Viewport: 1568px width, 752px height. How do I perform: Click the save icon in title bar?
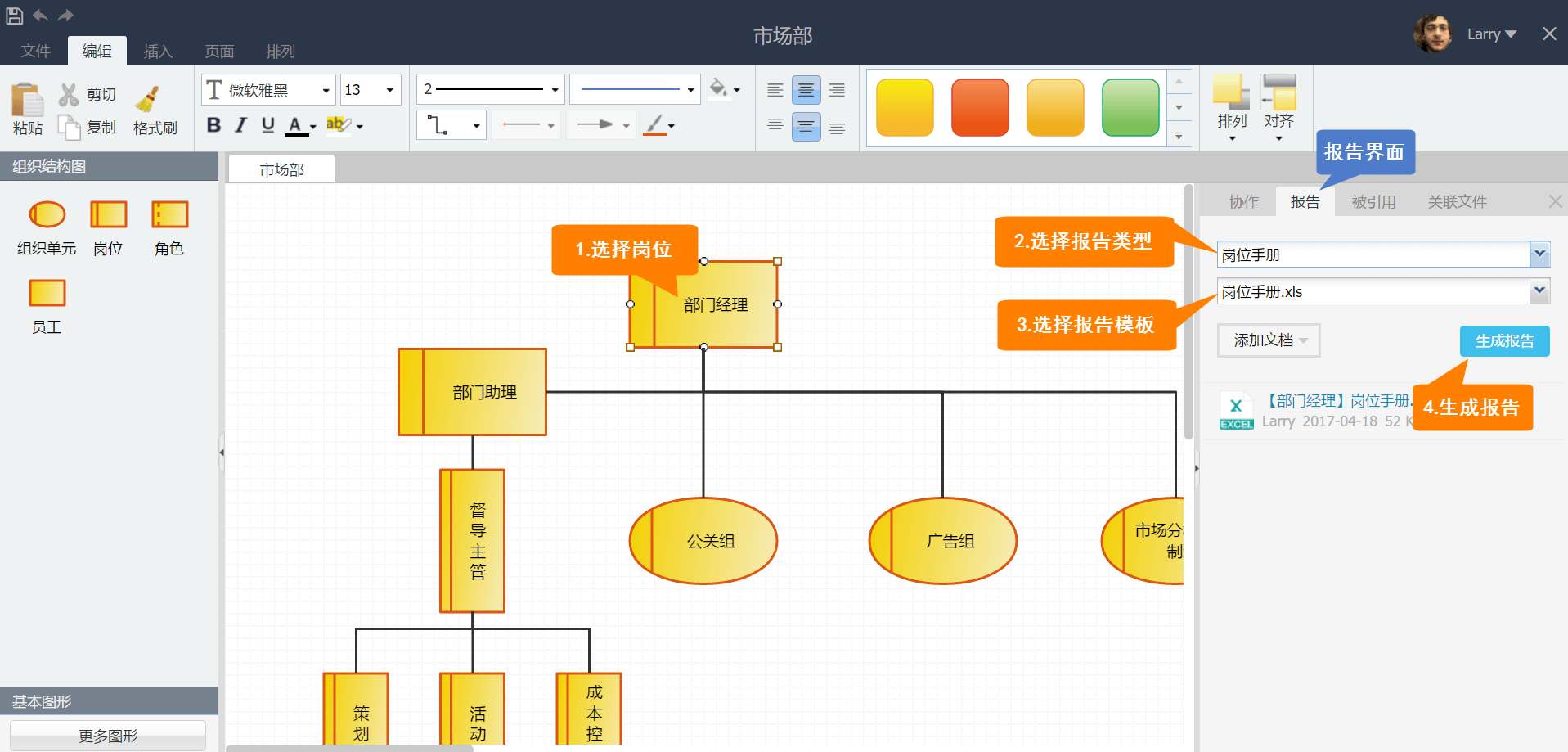(14, 15)
